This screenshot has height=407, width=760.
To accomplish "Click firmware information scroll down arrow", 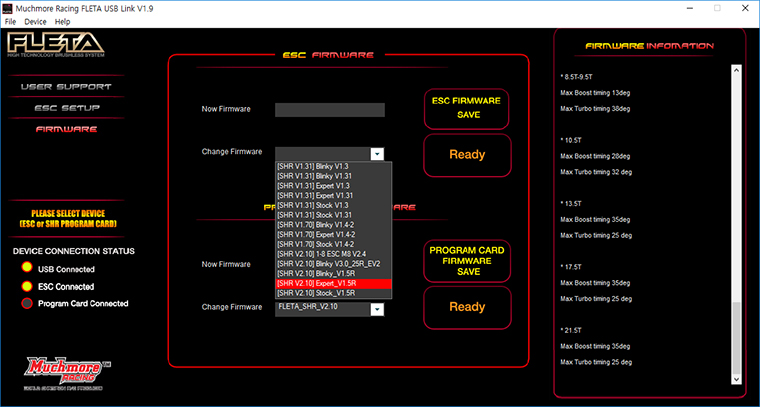I will point(736,379).
